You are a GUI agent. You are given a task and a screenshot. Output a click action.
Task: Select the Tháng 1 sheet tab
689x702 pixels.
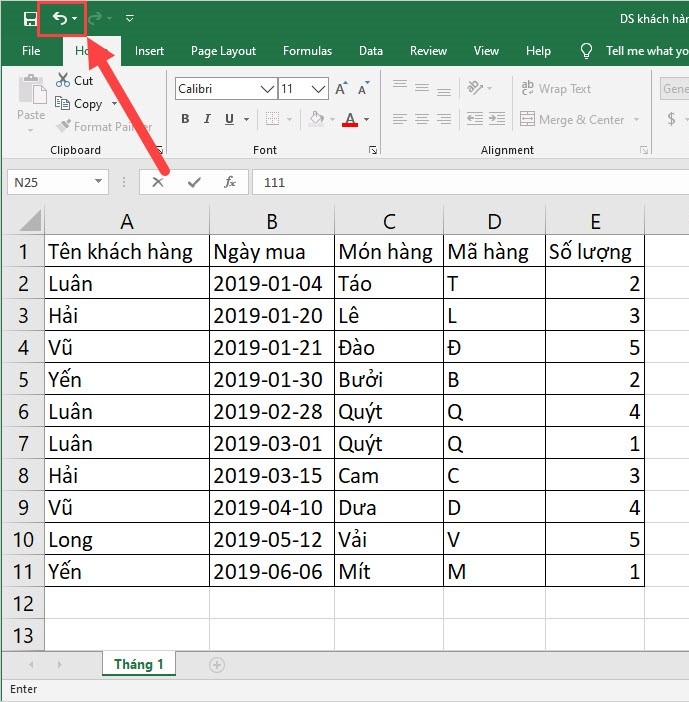138,664
